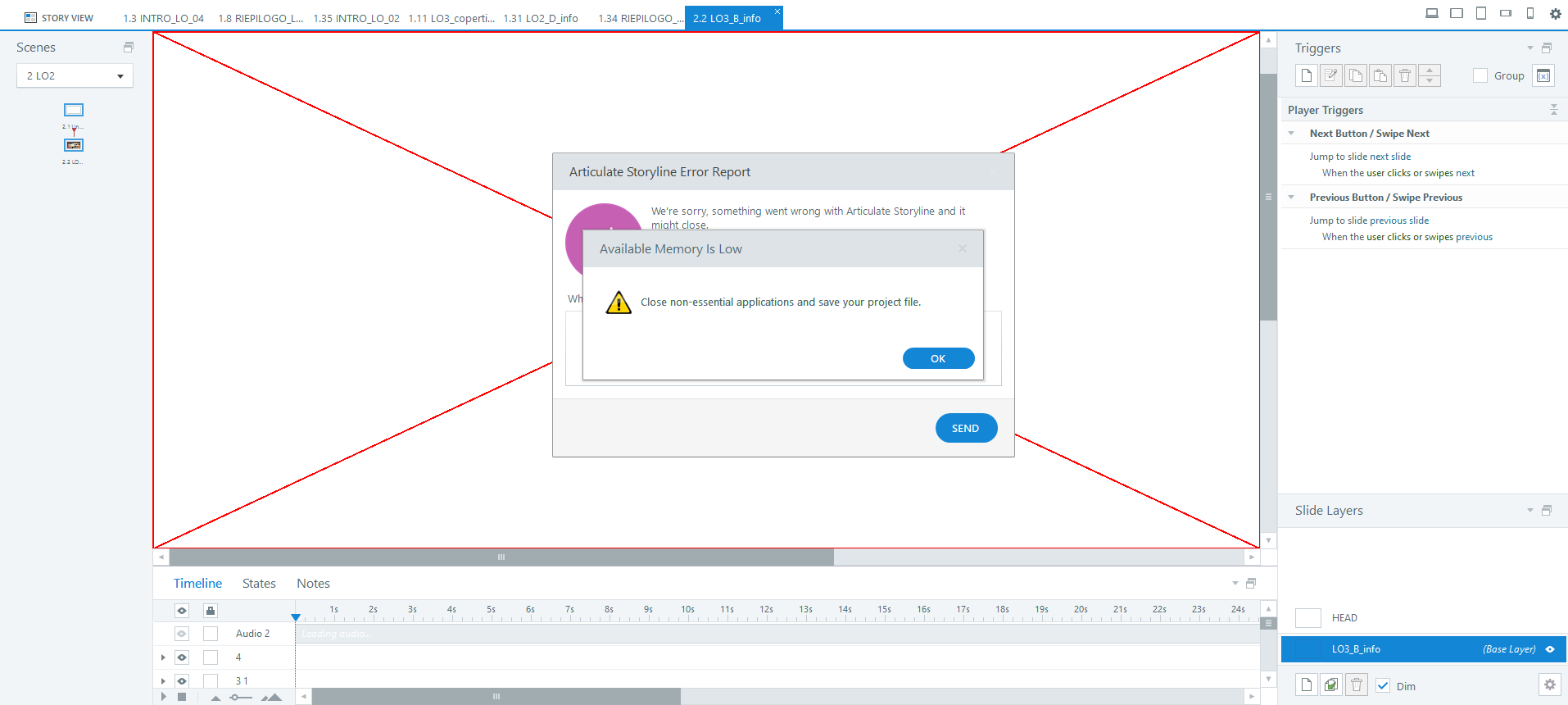Click timeline zoom out small mountain icon
The width and height of the screenshot is (1568, 705).
[x=215, y=698]
